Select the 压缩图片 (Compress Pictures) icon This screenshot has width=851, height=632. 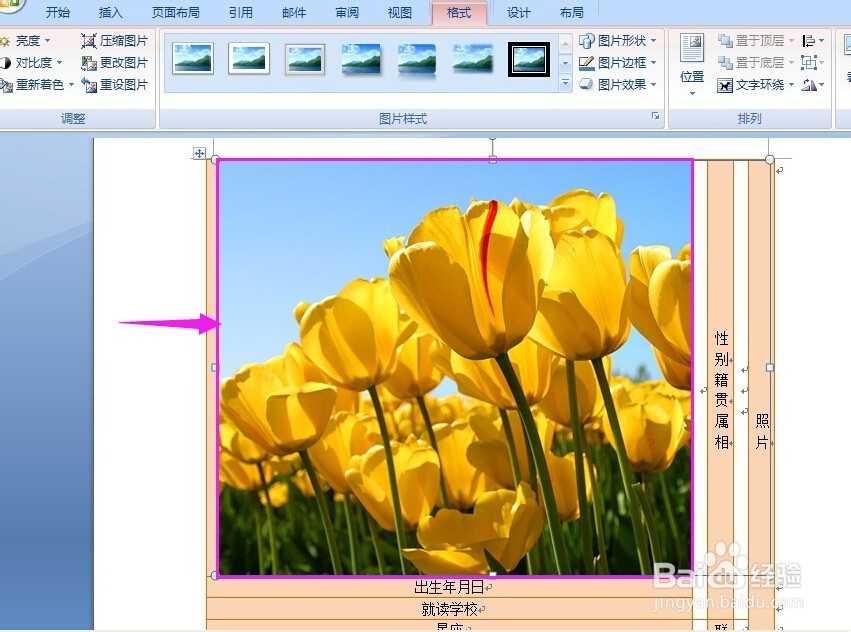coord(114,39)
